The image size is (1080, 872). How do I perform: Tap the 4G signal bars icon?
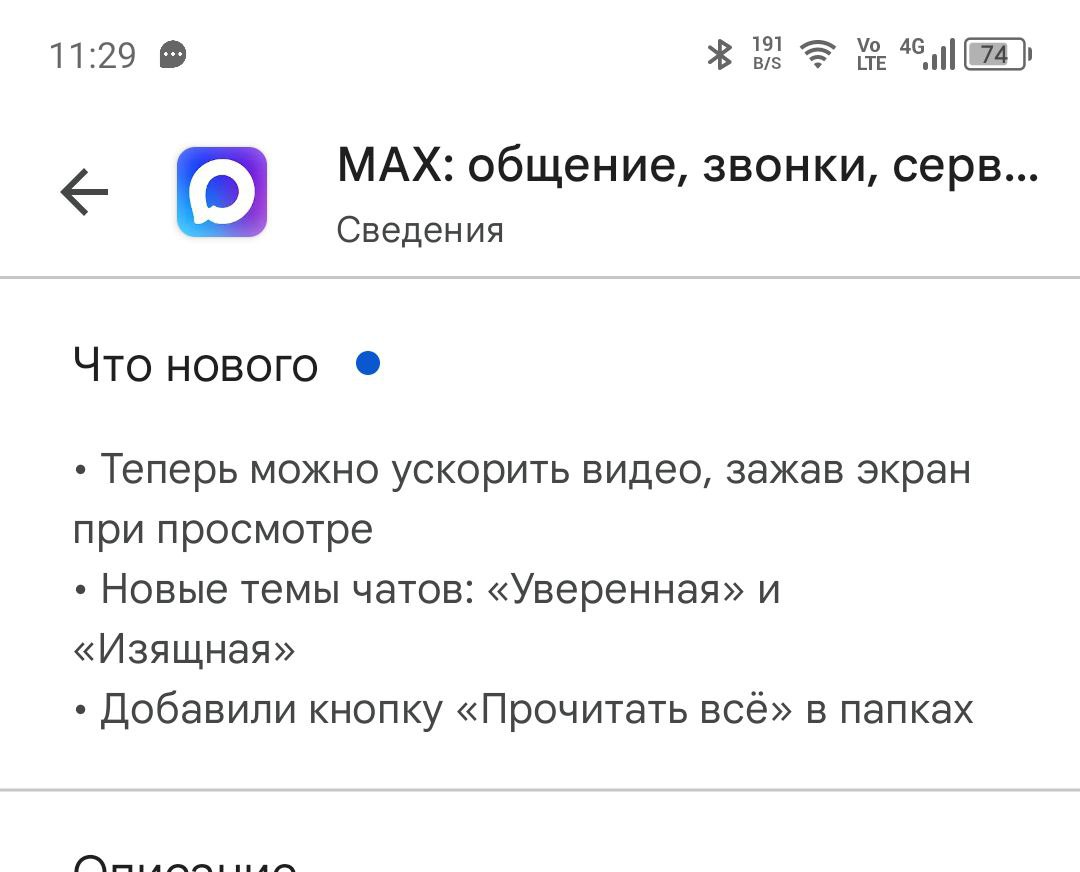click(928, 53)
